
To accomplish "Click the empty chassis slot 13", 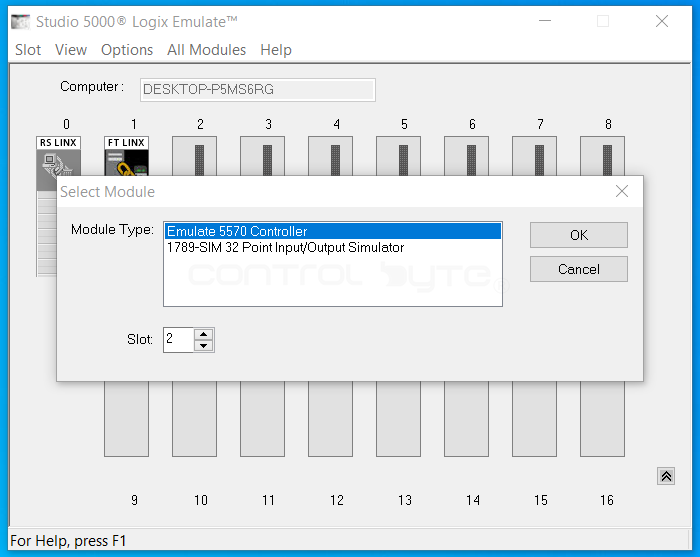I will (398, 419).
